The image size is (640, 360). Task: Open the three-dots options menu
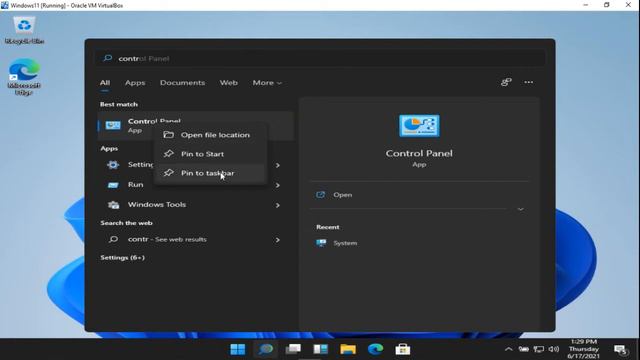tap(529, 82)
